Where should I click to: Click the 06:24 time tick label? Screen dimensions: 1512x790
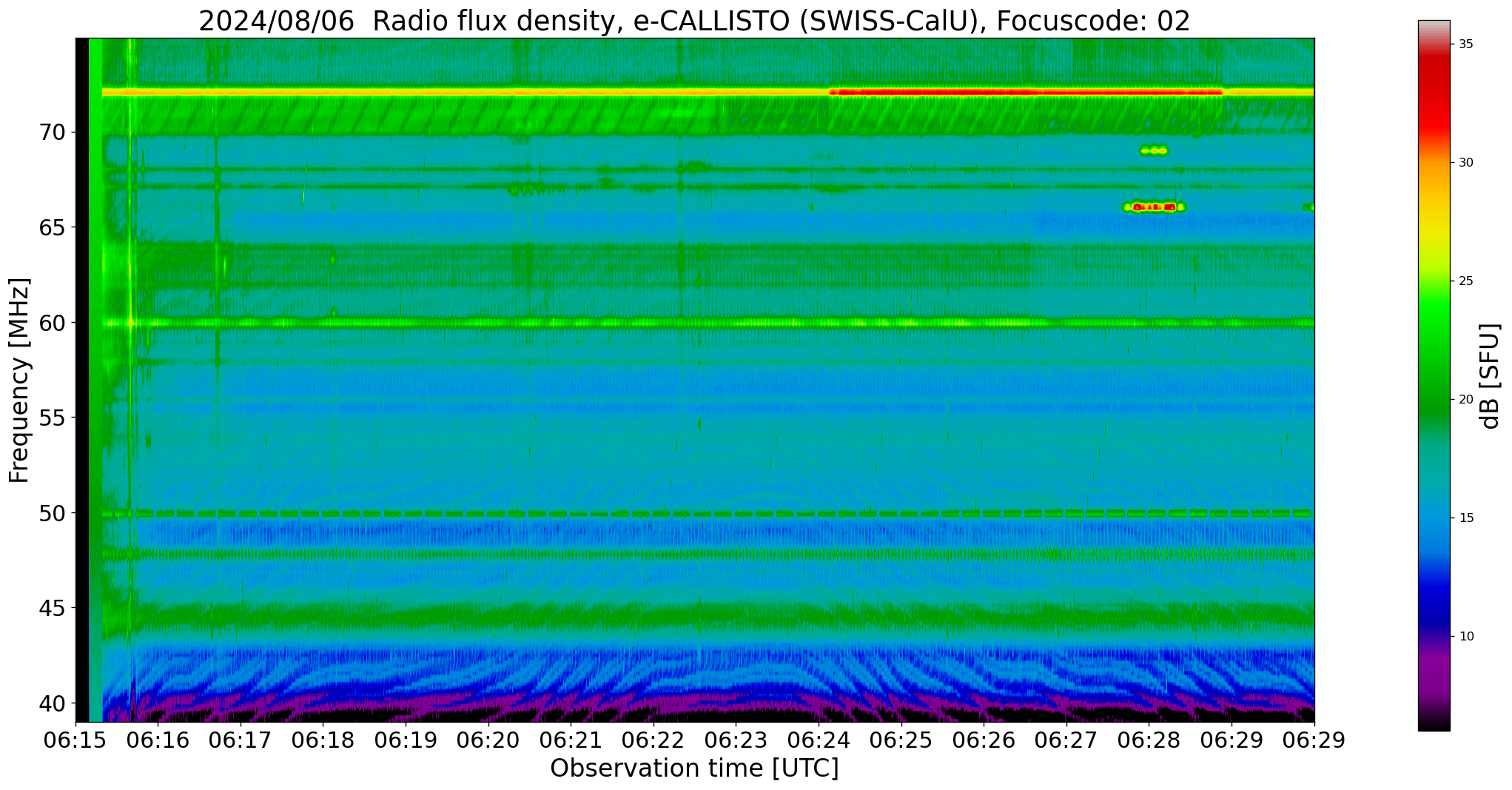pos(819,741)
